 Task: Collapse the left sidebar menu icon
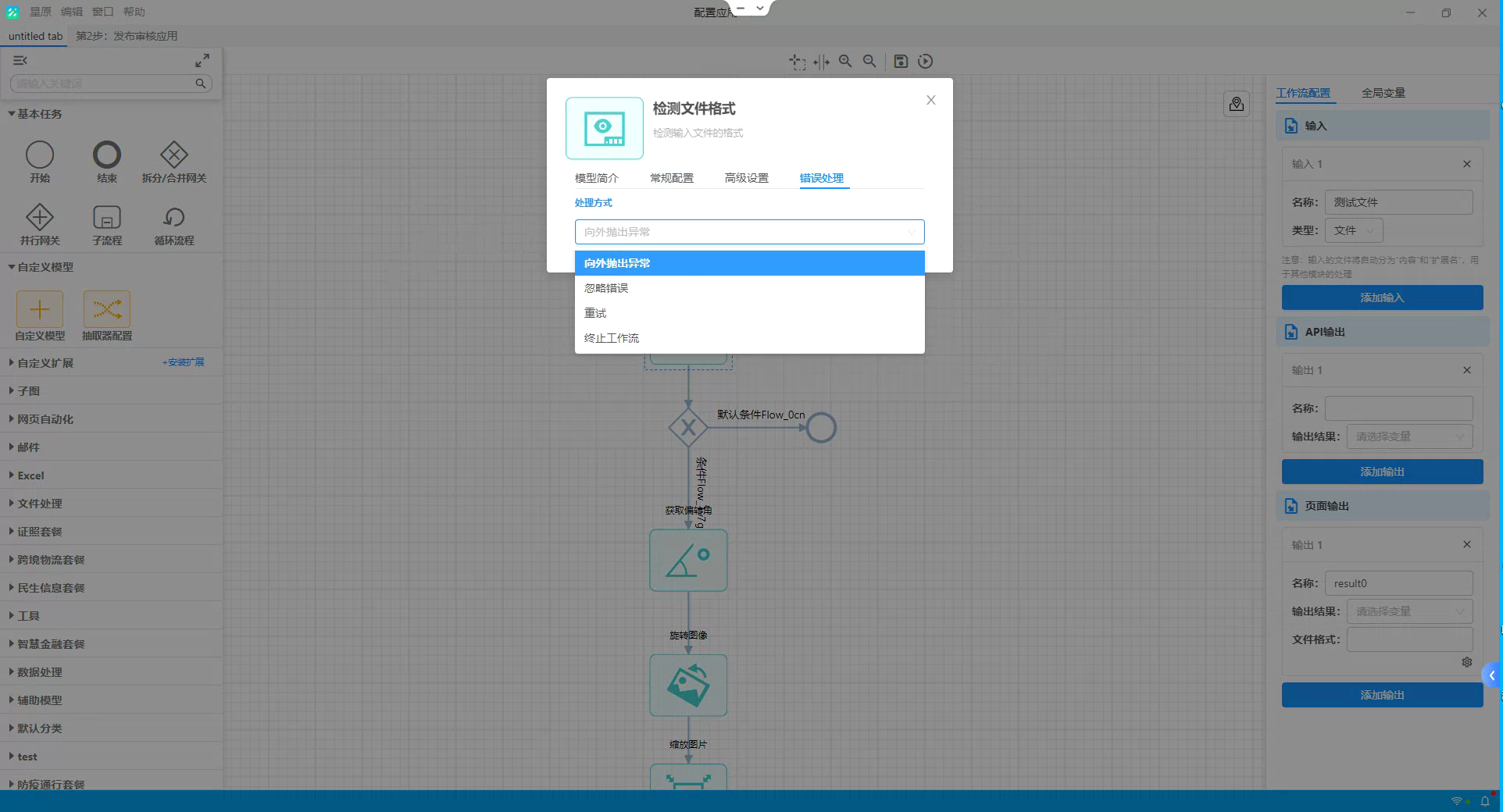pyautogui.click(x=20, y=60)
